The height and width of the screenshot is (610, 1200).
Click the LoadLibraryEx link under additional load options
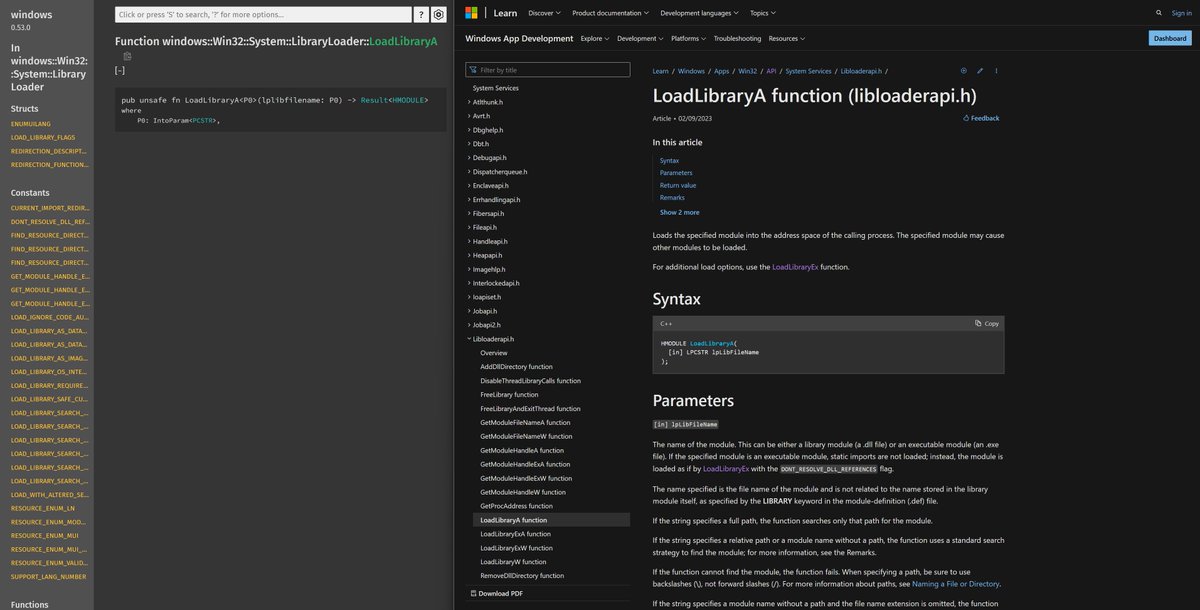point(795,267)
